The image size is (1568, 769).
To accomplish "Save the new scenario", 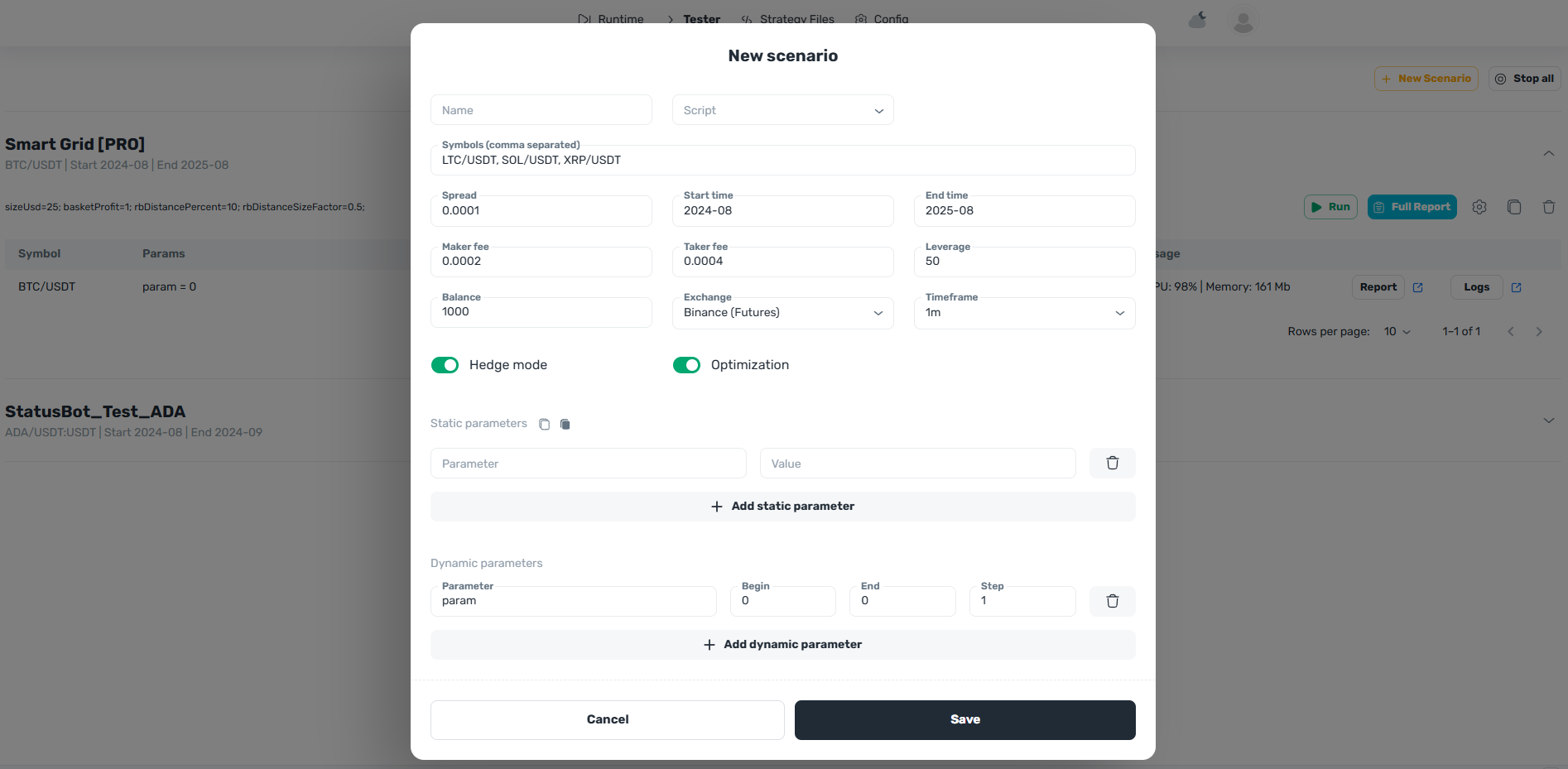I will [964, 719].
